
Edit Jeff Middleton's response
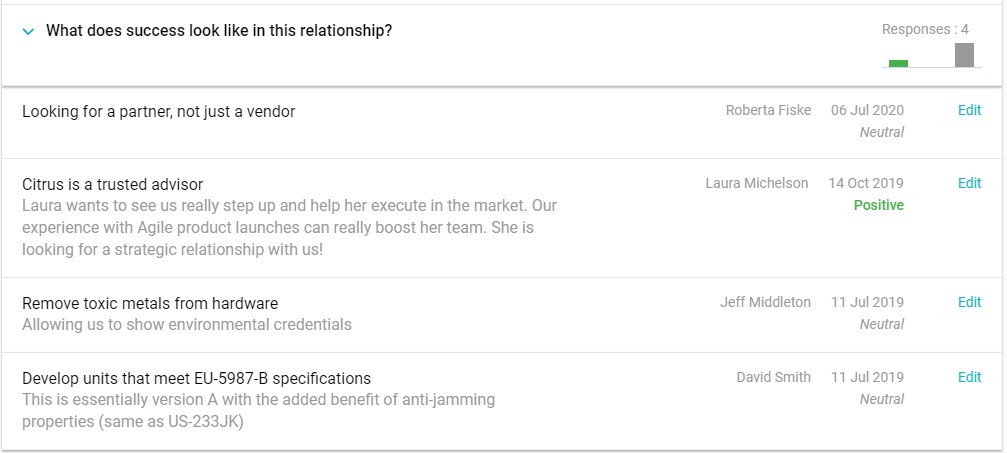pyautogui.click(x=969, y=302)
